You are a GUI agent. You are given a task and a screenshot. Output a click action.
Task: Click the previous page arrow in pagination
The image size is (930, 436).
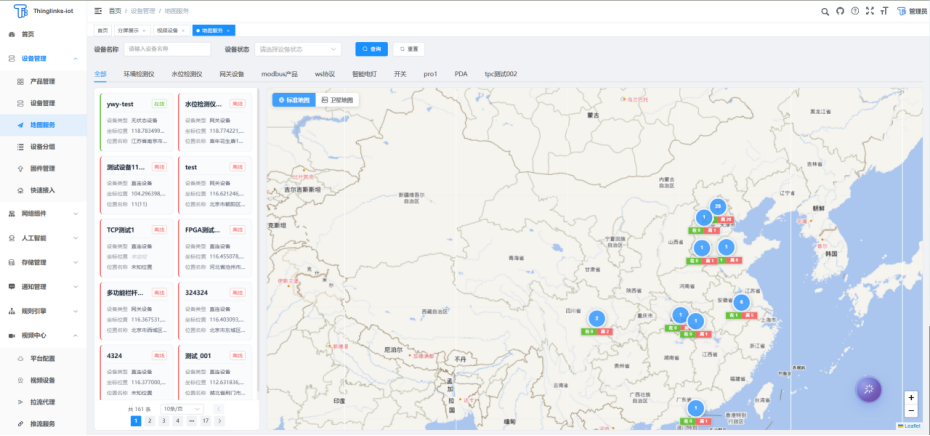click(x=219, y=409)
